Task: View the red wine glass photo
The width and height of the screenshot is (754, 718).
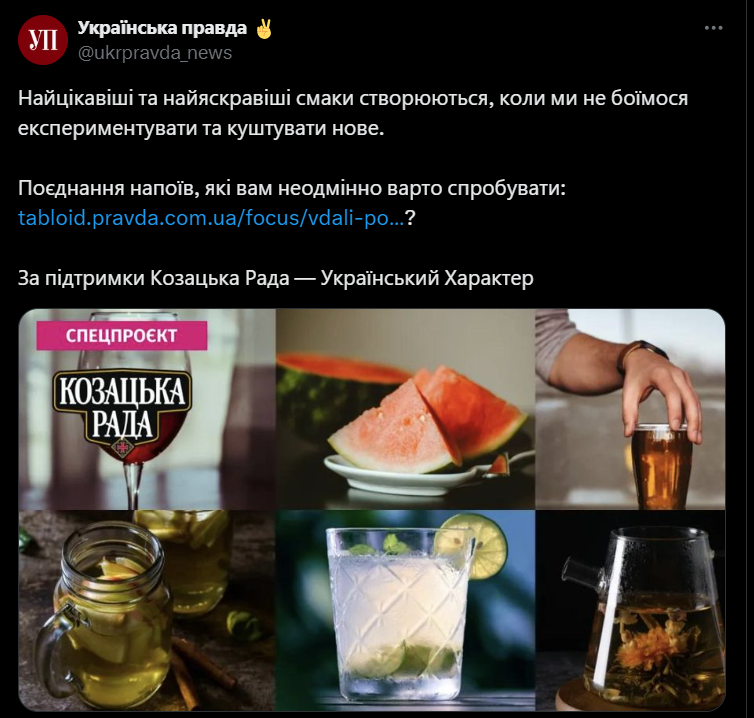Action: tap(147, 409)
